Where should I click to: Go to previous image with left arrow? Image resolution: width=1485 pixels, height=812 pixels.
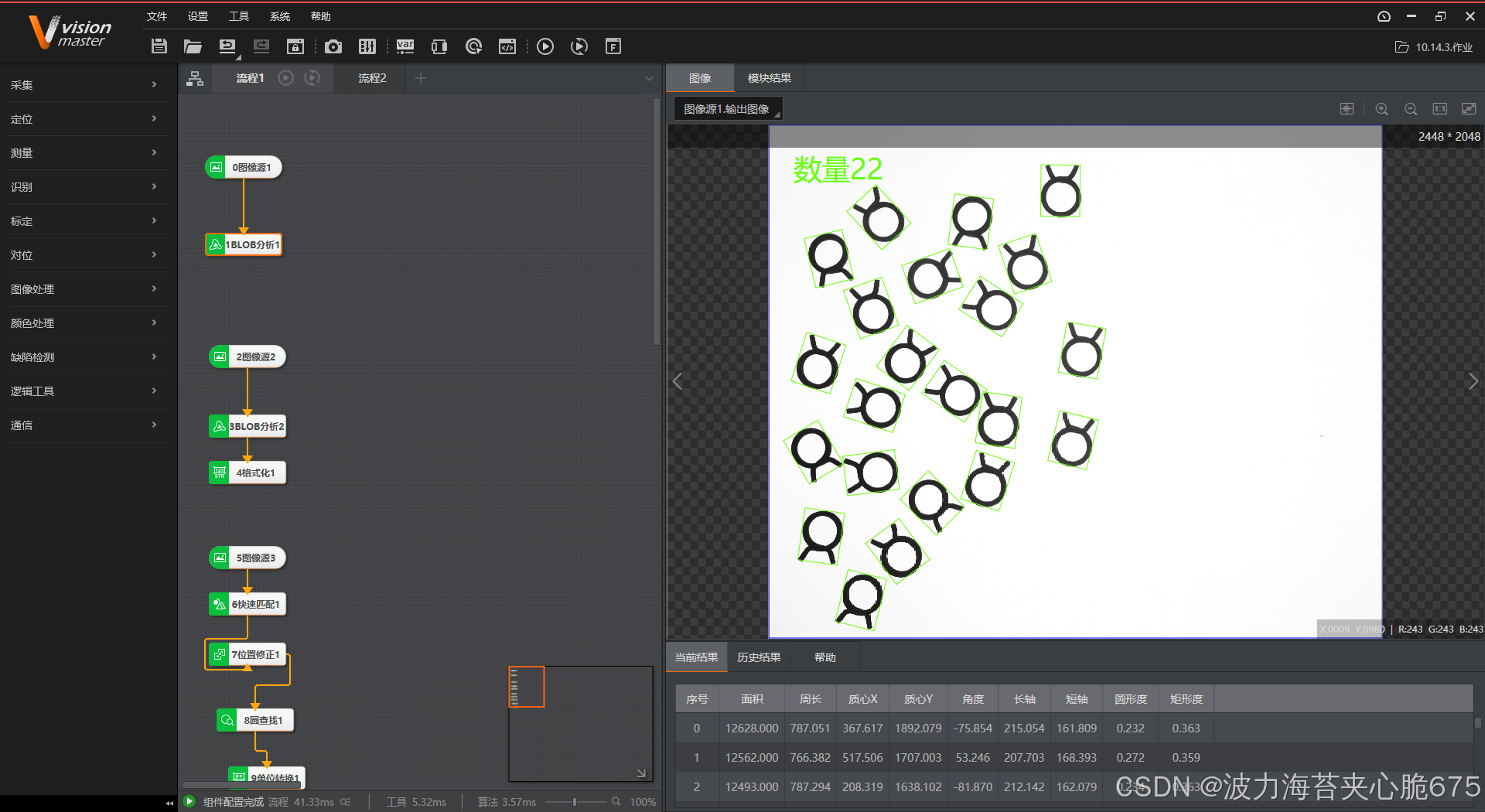pyautogui.click(x=678, y=381)
